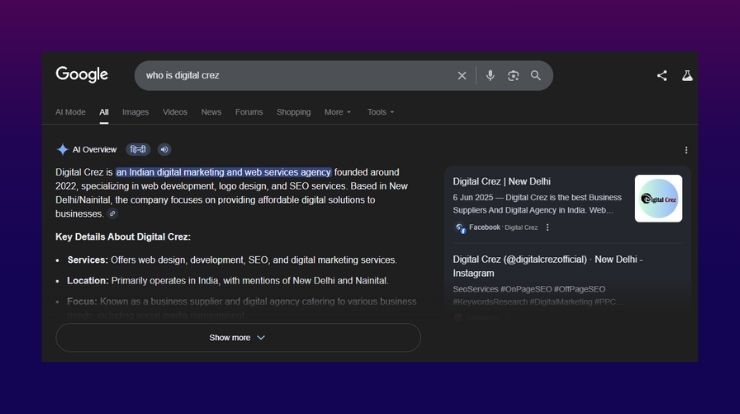Viewport: 740px width, 414px height.
Task: Expand AI Overview with Show more
Action: tap(238, 338)
